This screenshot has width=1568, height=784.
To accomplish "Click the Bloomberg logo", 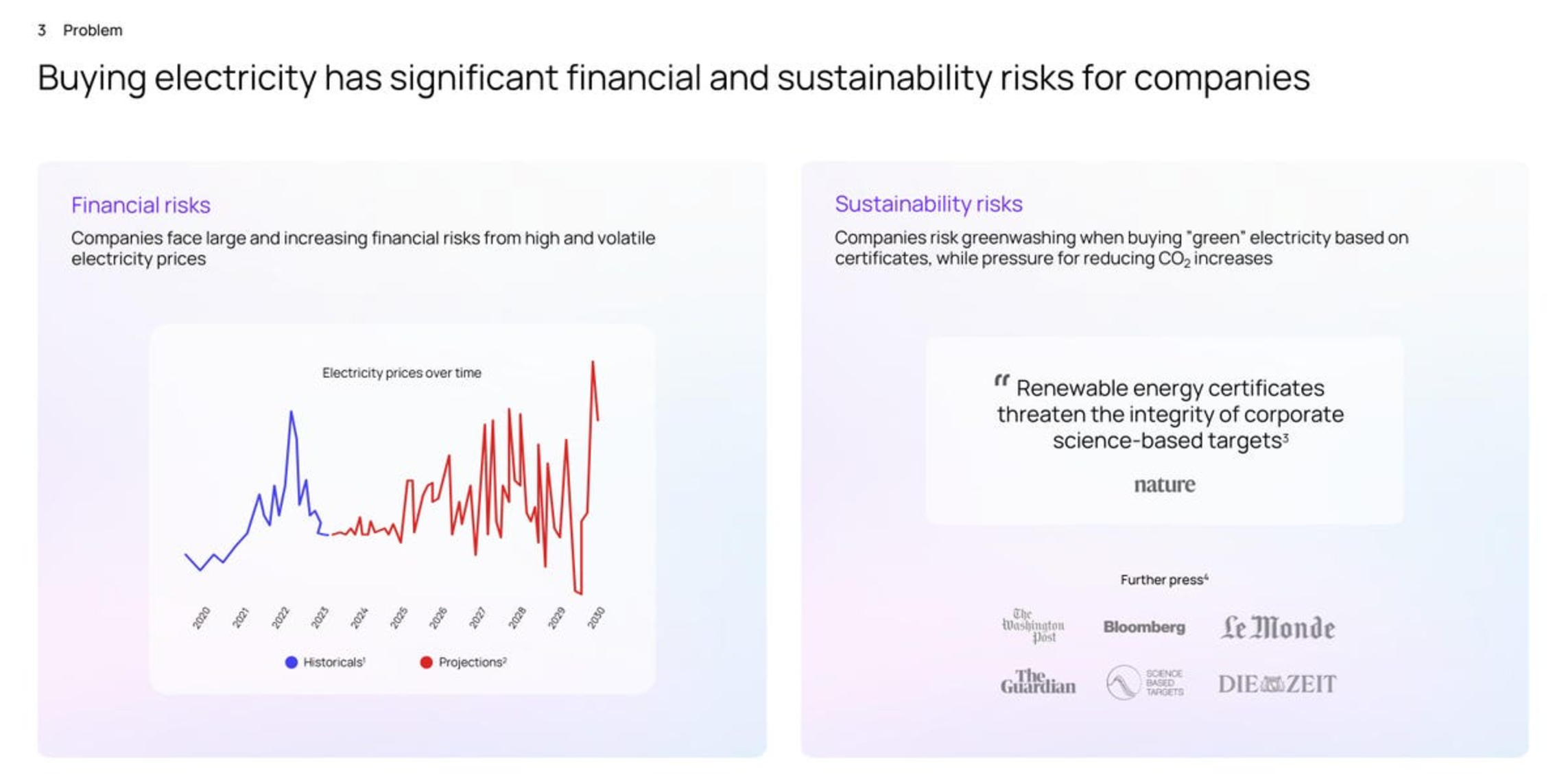I will point(1143,627).
